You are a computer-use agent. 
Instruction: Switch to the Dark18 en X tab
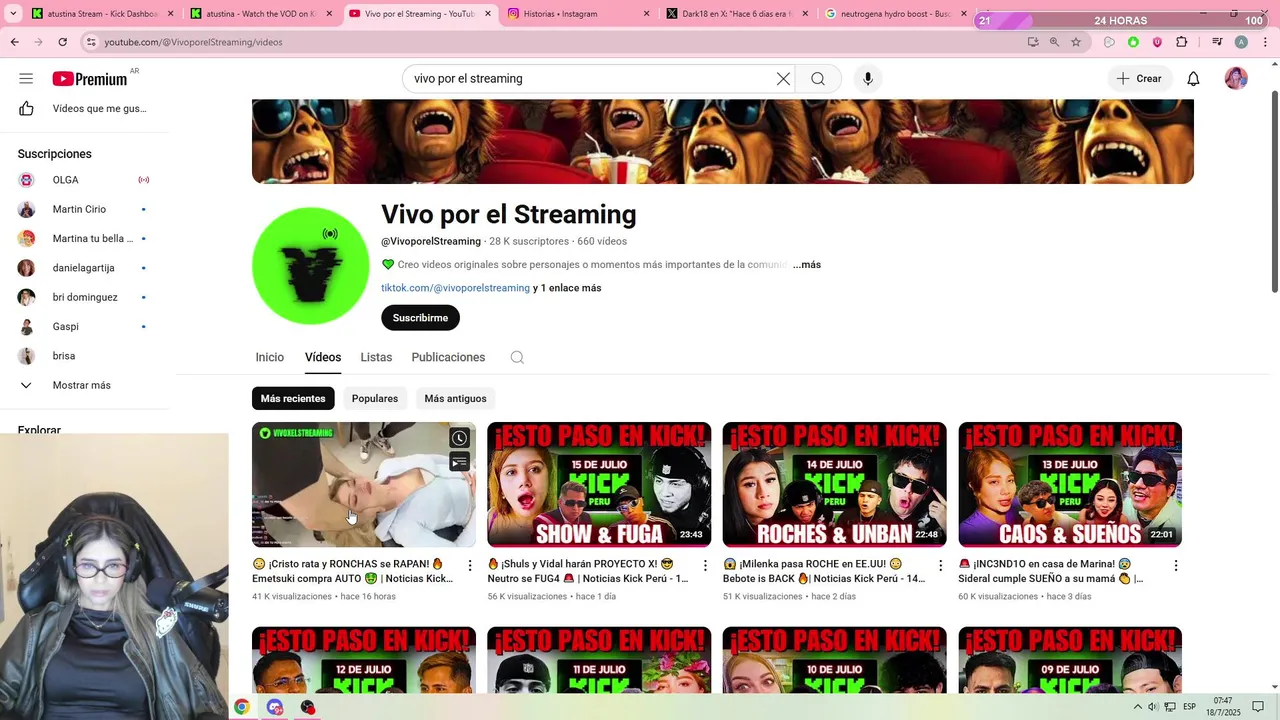[x=735, y=14]
